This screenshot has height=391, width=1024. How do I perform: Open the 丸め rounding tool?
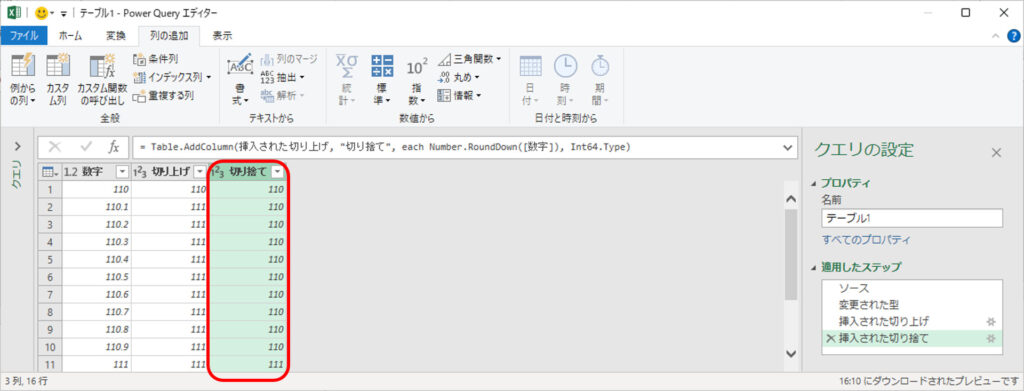(458, 77)
